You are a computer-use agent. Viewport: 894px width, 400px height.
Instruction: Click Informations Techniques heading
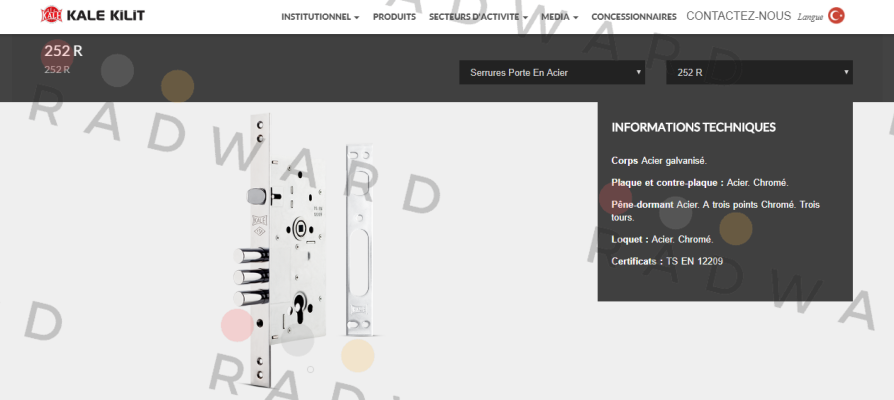point(693,127)
